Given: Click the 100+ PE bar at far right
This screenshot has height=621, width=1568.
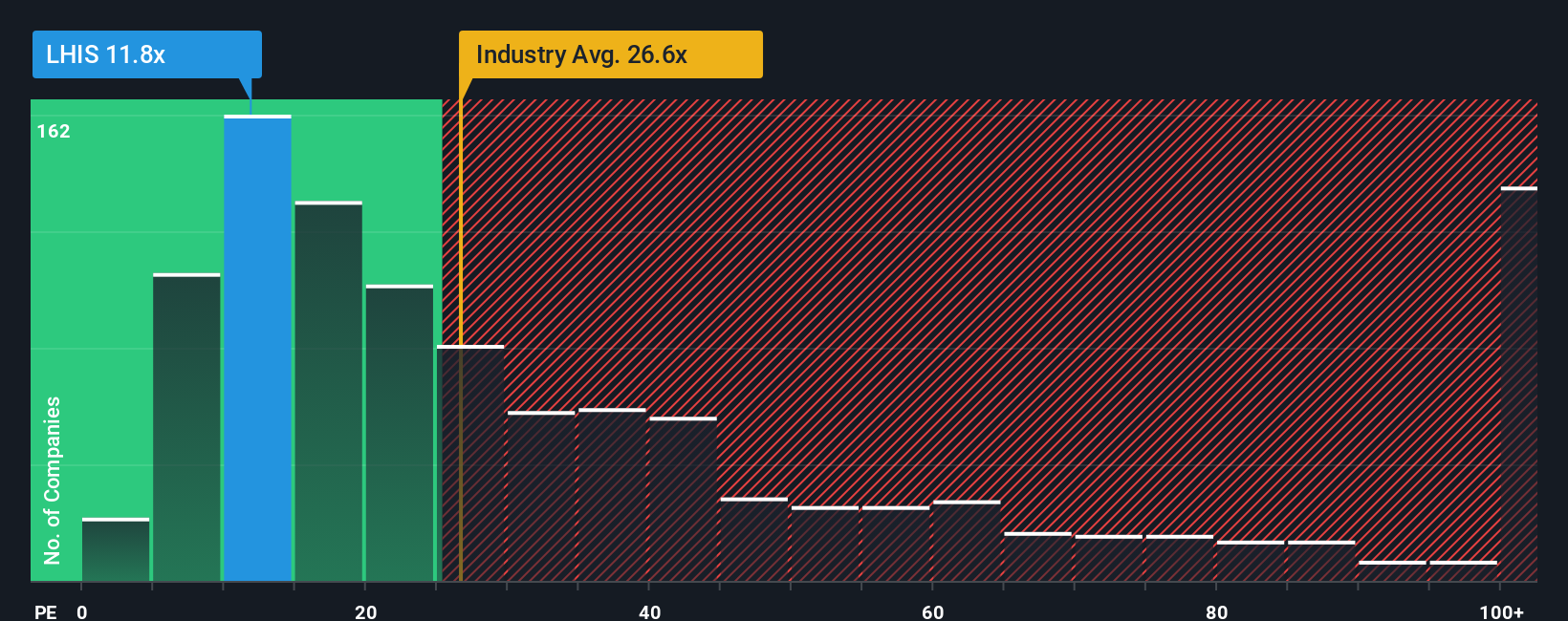Looking at the screenshot, I should coord(1519,384).
